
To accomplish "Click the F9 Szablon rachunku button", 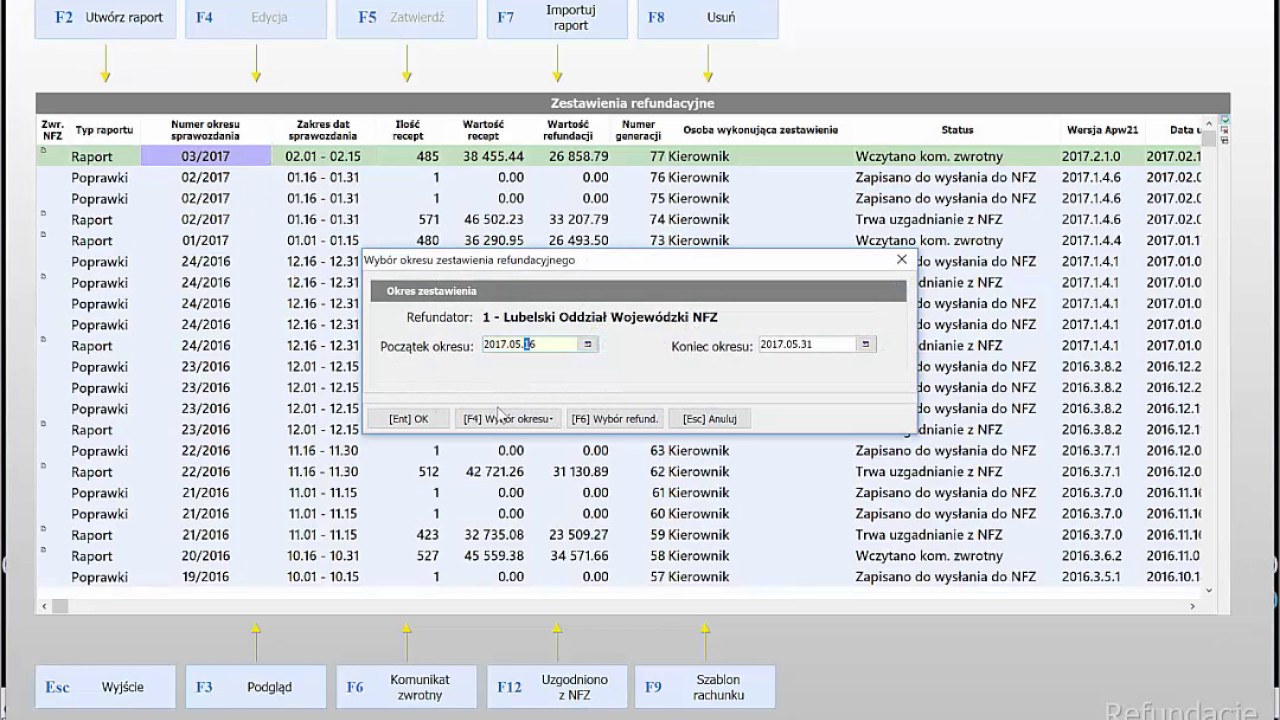I will 705,687.
